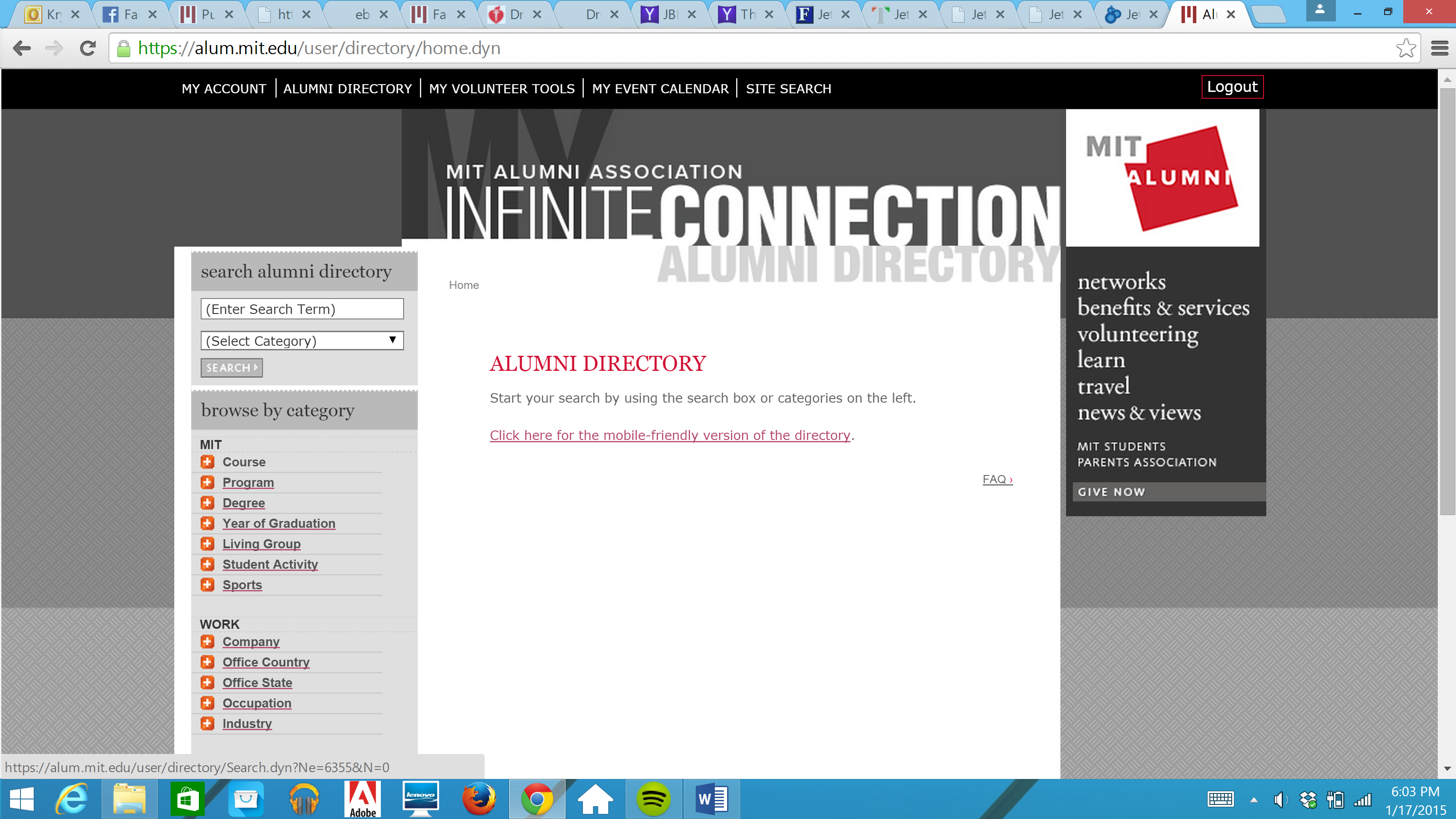Expand the Sports category plus icon

(207, 584)
